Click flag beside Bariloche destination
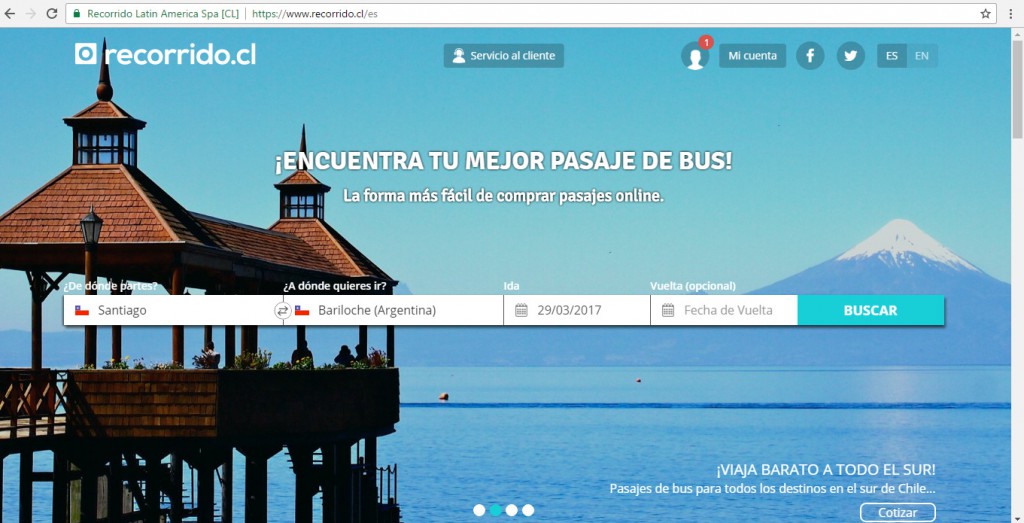The width and height of the screenshot is (1024, 523). coord(302,311)
